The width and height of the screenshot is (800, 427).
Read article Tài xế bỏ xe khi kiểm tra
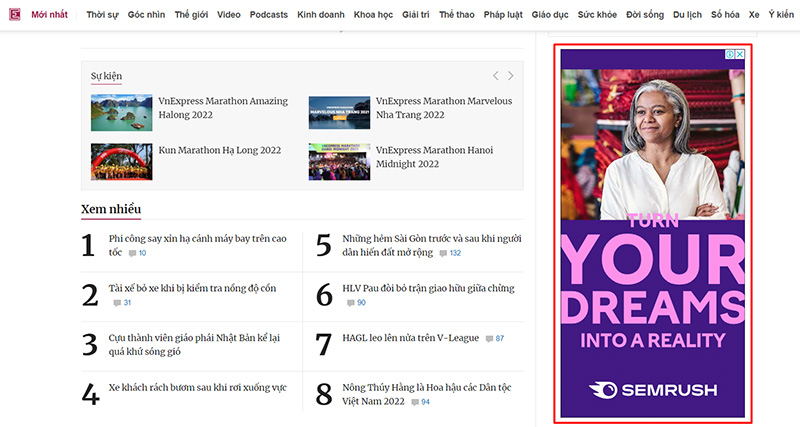pos(192,288)
